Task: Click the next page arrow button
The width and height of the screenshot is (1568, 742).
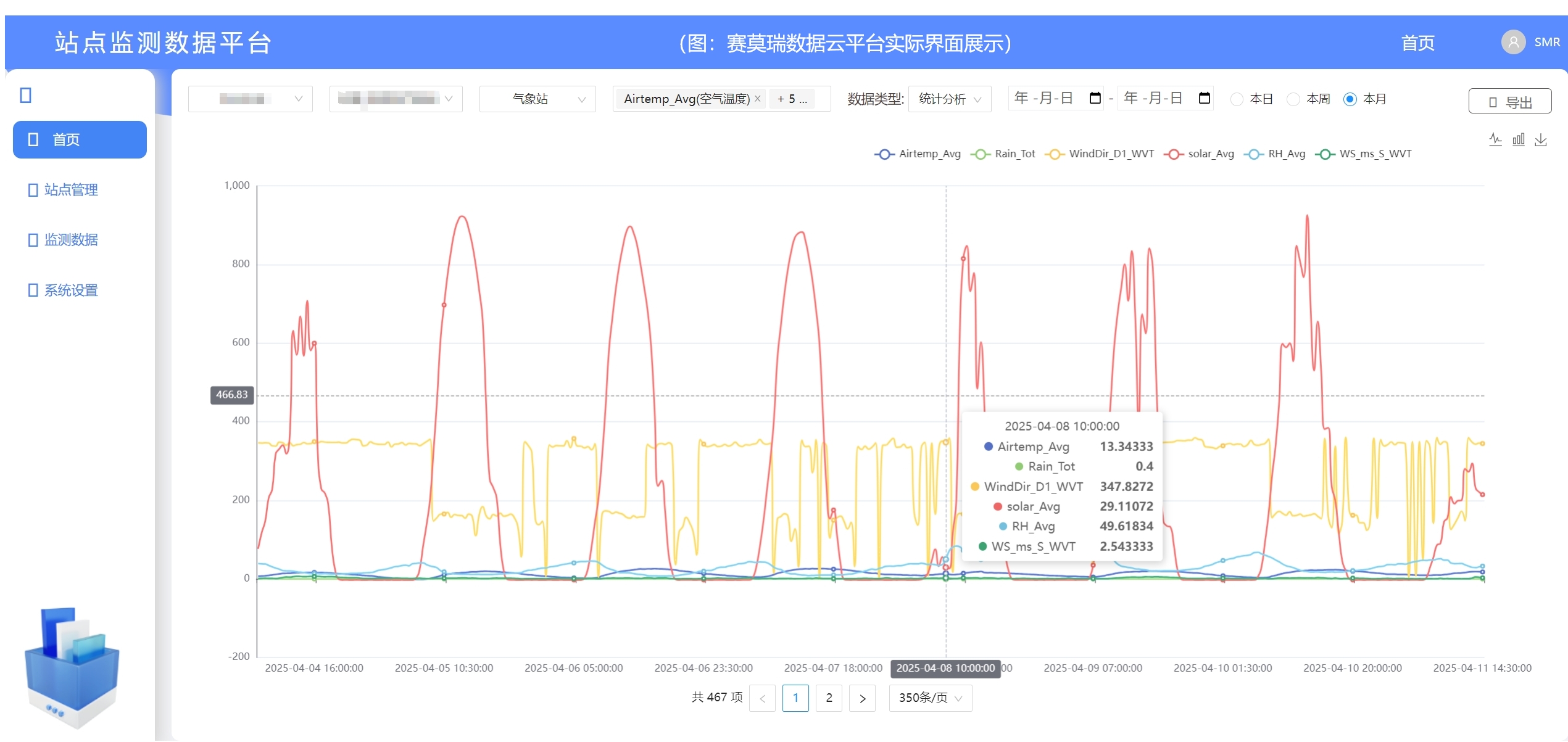Action: point(862,698)
